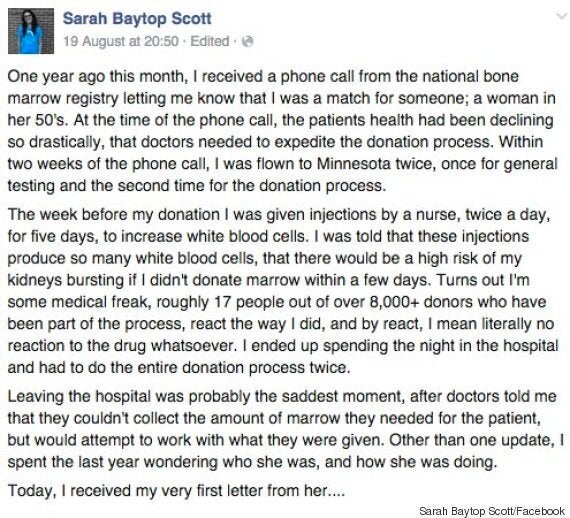This screenshot has width=570, height=518.
Task: Click the word 'kidneys' in the second paragraph
Action: [x=30, y=281]
